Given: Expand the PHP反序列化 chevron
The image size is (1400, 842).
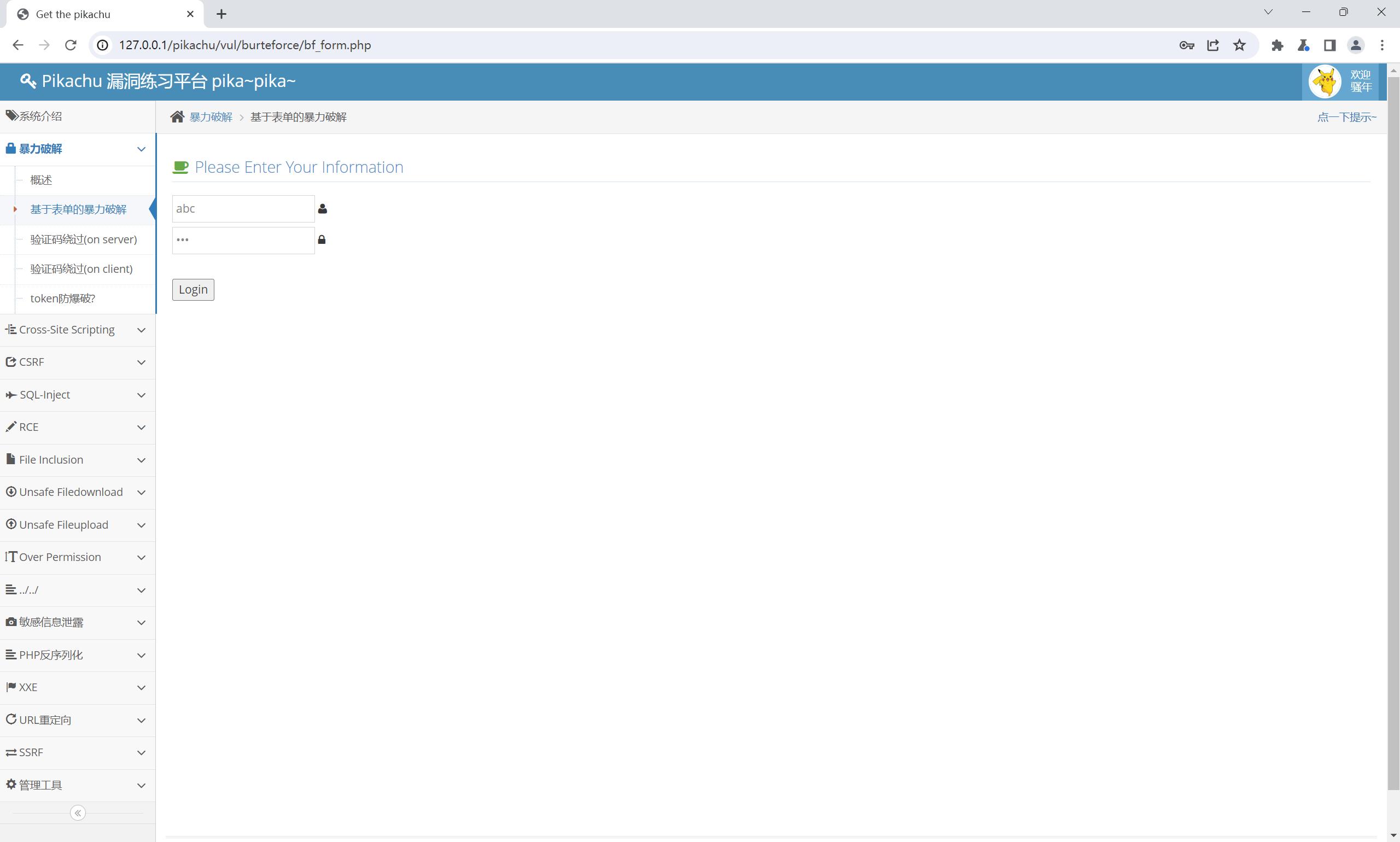Looking at the screenshot, I should [x=141, y=656].
